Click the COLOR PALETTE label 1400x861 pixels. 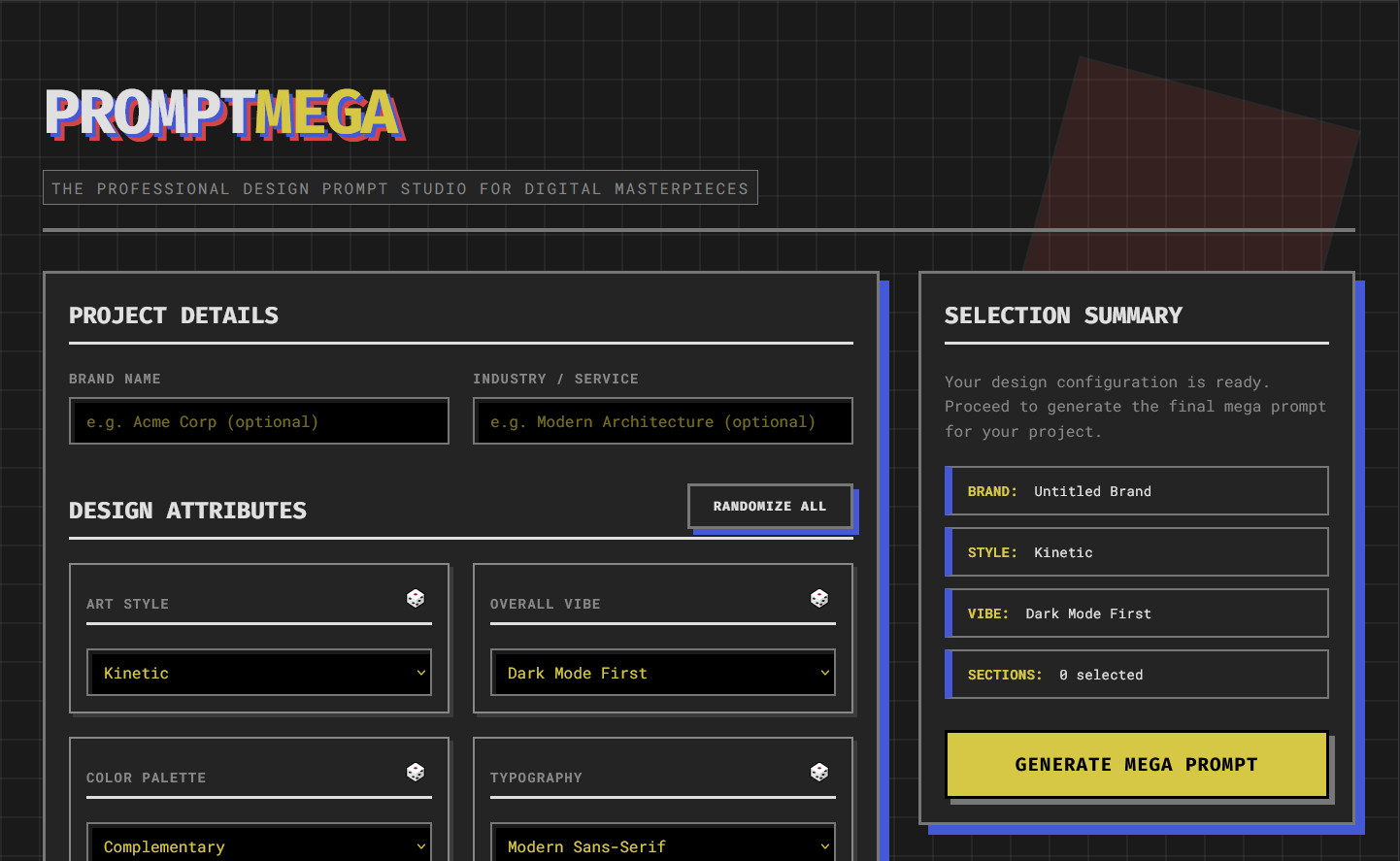(x=146, y=778)
